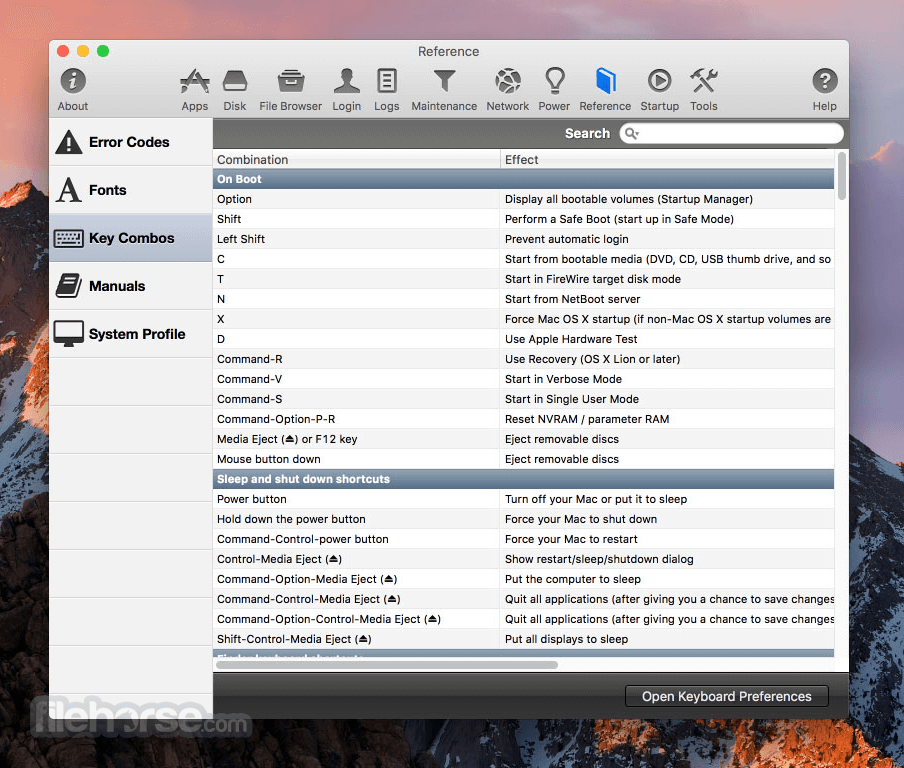This screenshot has width=904, height=768.
Task: Select the Option combination row
Action: point(523,199)
